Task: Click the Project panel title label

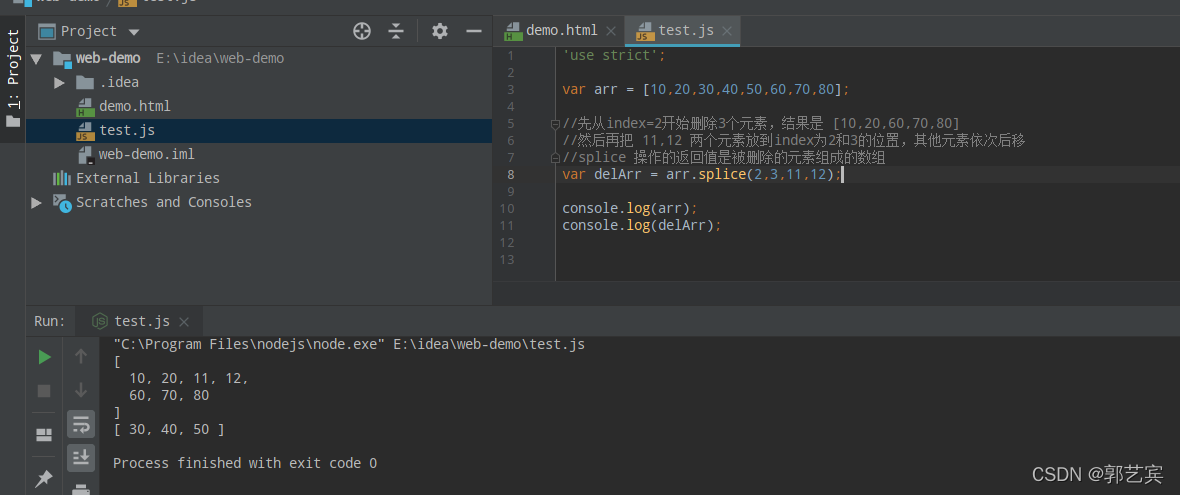Action: click(89, 31)
